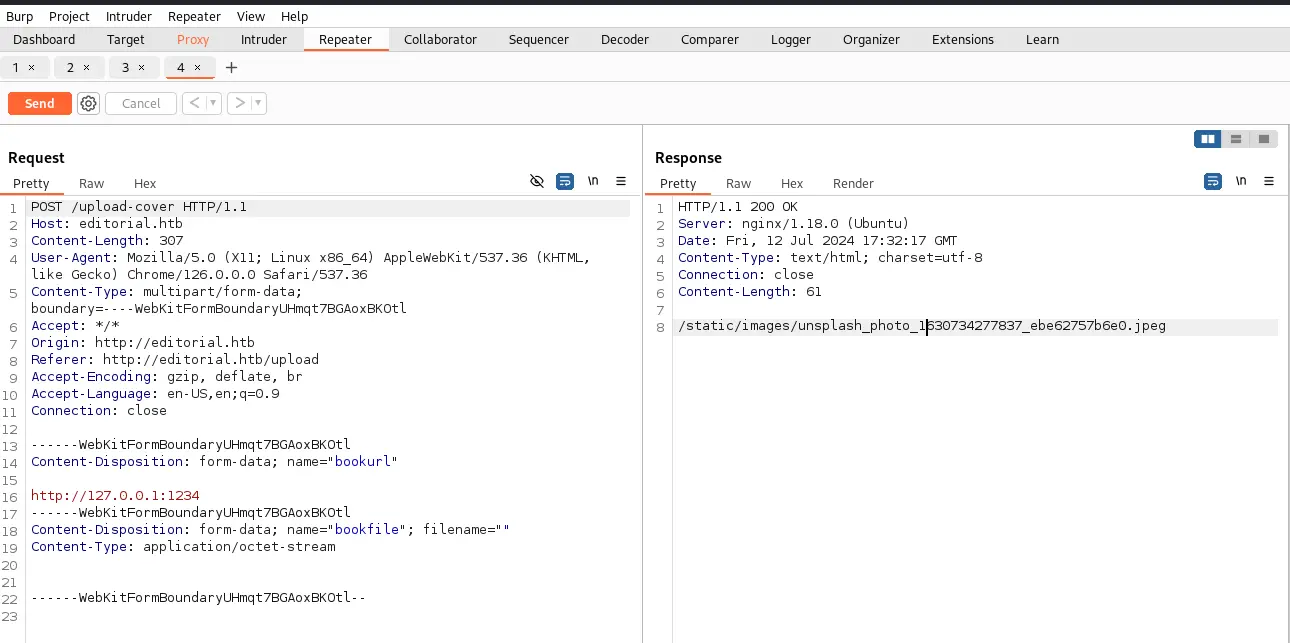Close Repeater tab 1
The height and width of the screenshot is (643, 1290).
pyautogui.click(x=31, y=67)
